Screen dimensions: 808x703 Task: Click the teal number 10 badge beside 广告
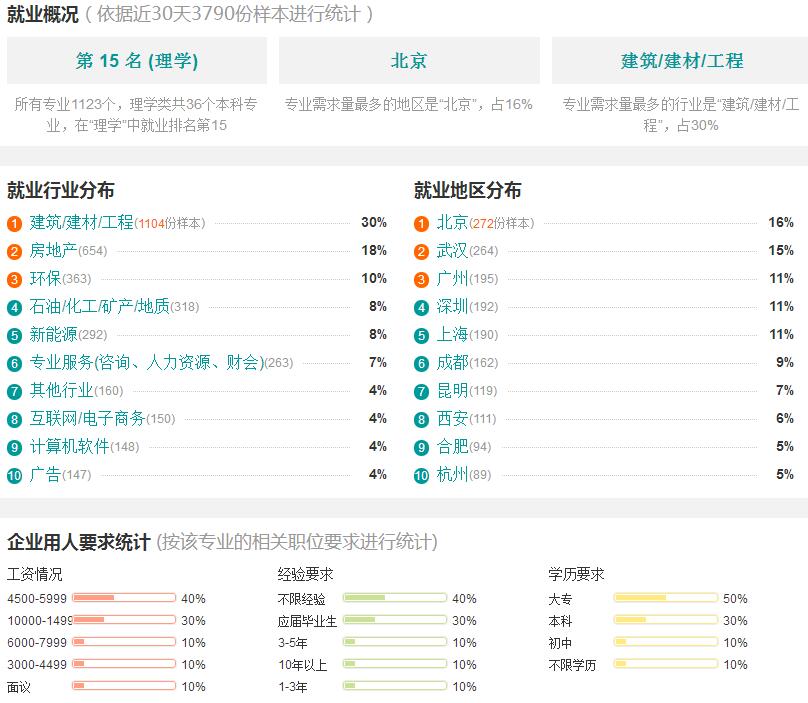coord(14,475)
